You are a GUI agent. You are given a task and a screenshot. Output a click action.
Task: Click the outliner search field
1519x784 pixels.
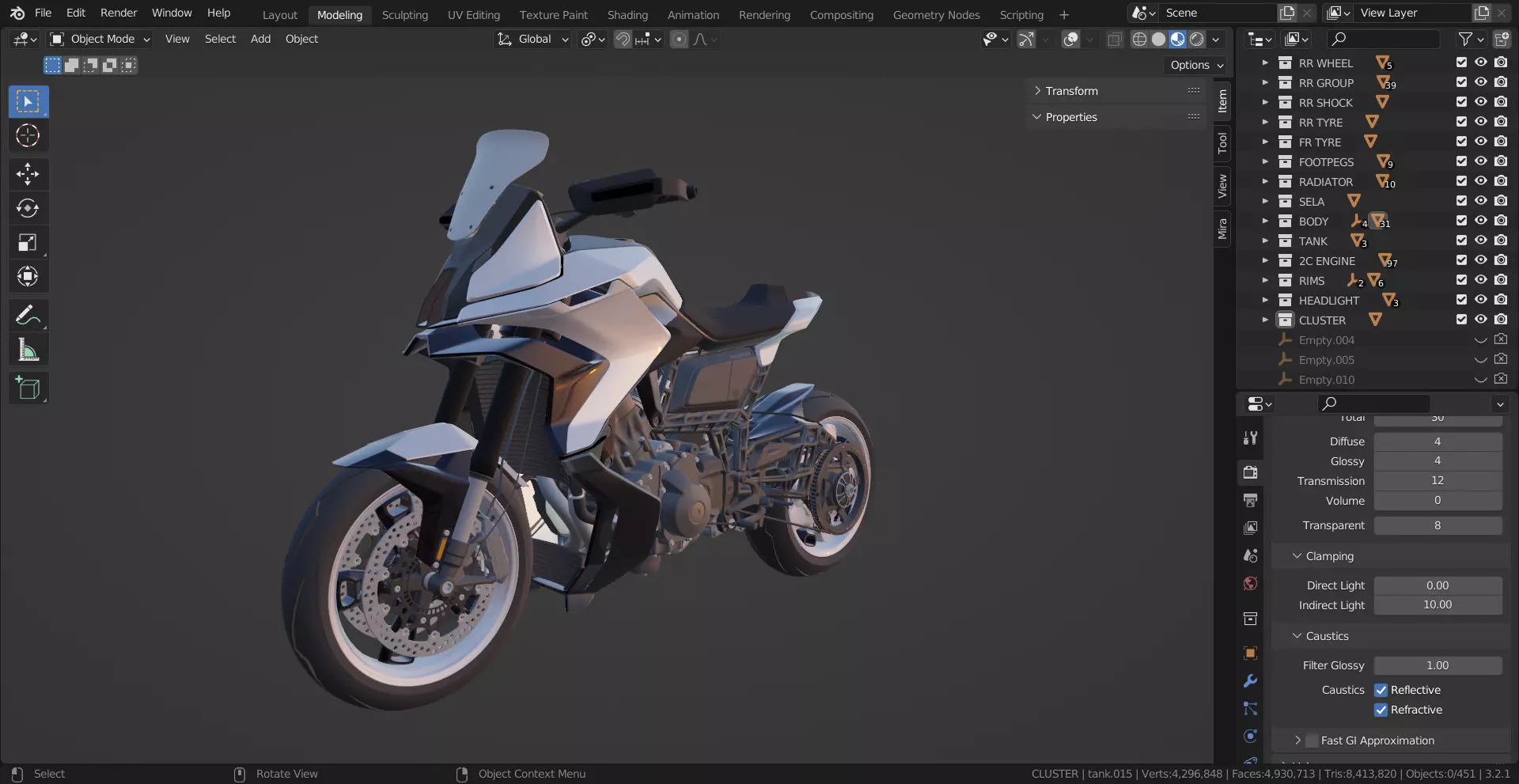point(1384,39)
